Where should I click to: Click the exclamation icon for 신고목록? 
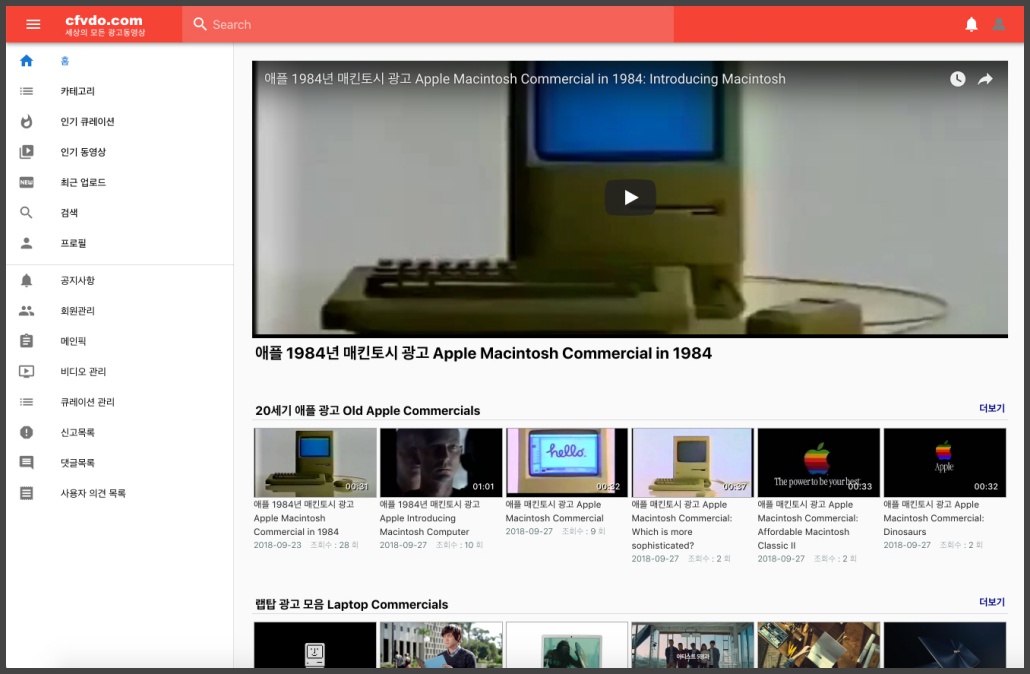27,433
